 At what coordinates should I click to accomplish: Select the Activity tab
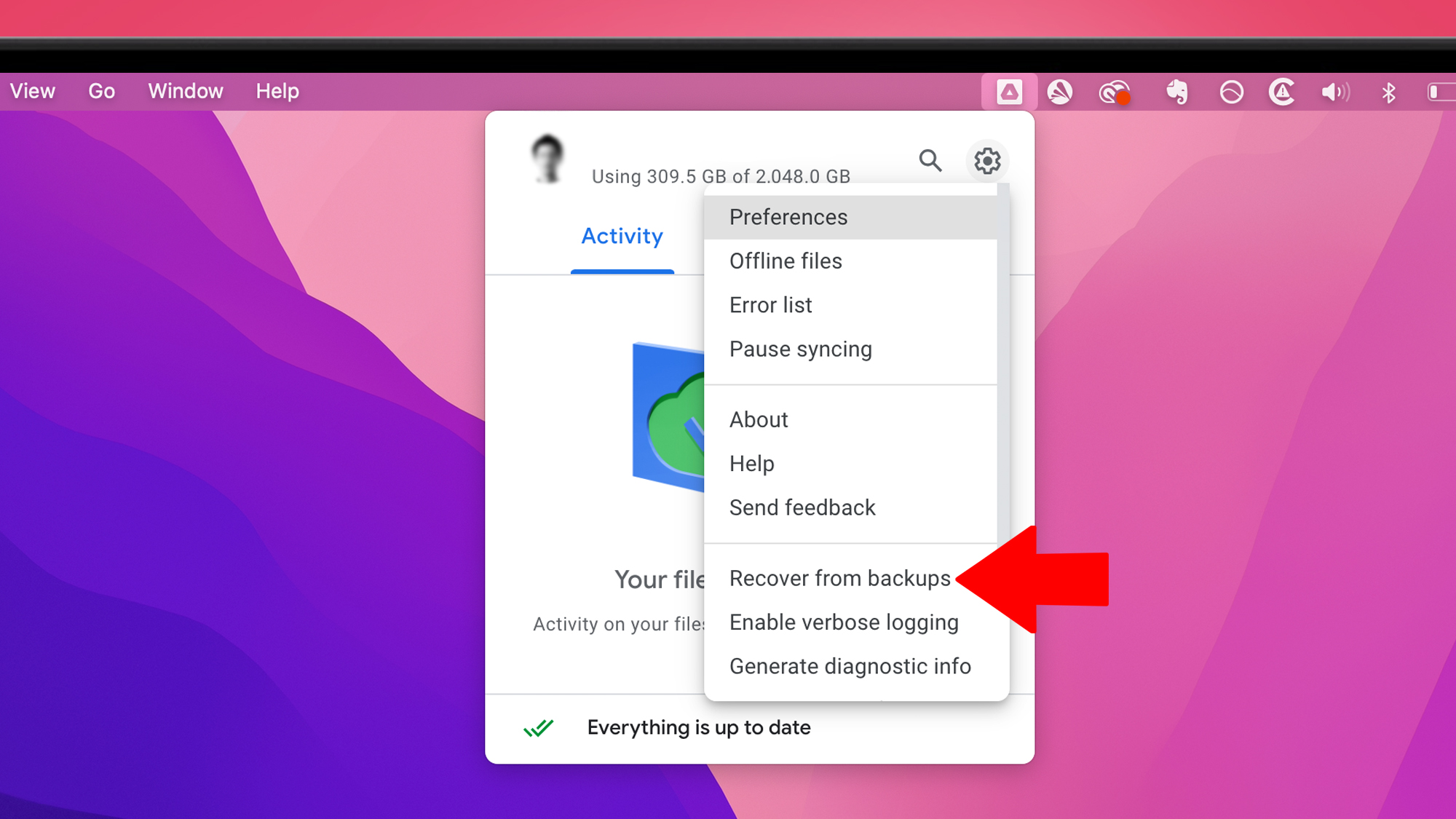(621, 236)
